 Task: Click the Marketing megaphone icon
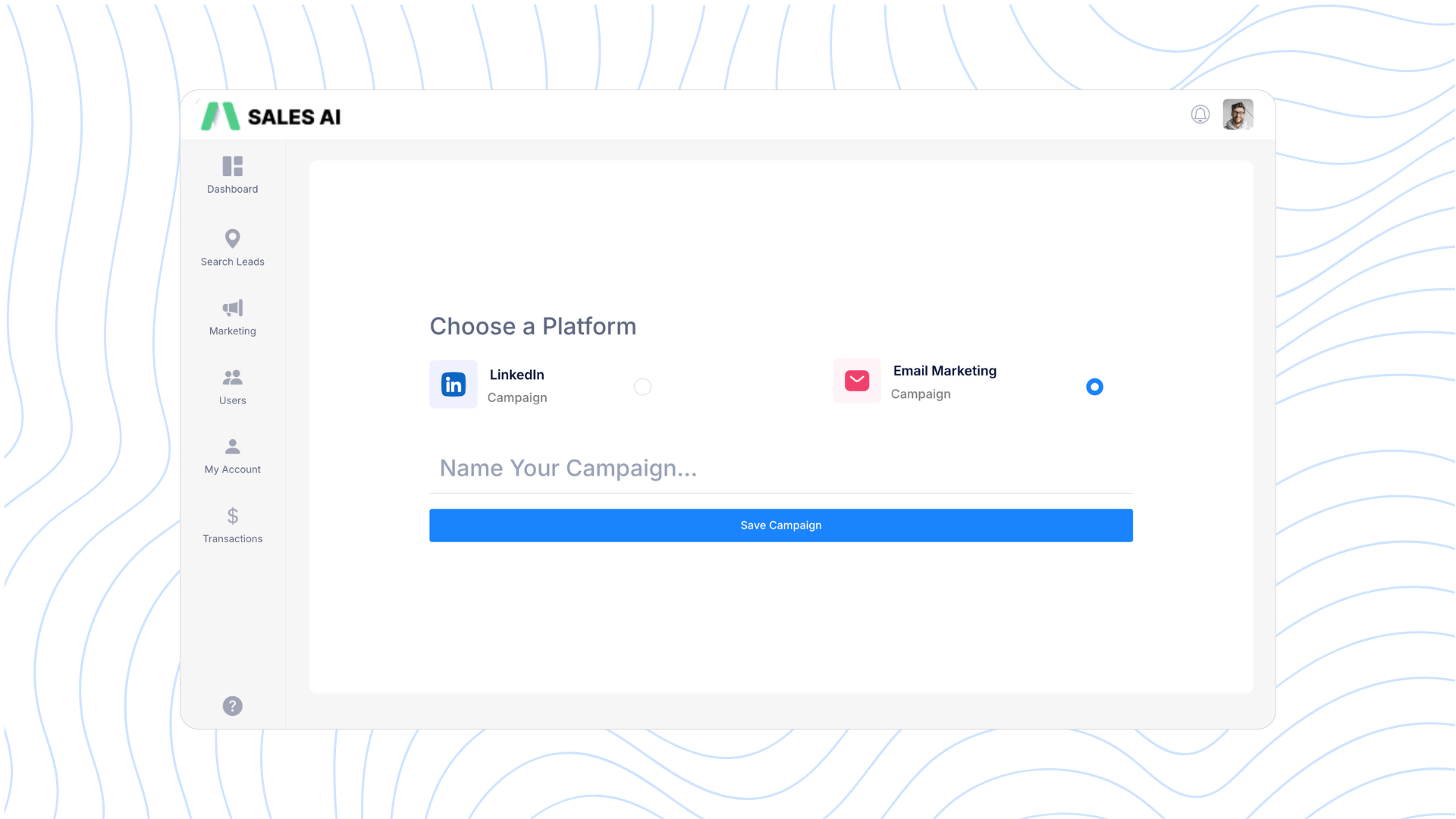click(232, 308)
